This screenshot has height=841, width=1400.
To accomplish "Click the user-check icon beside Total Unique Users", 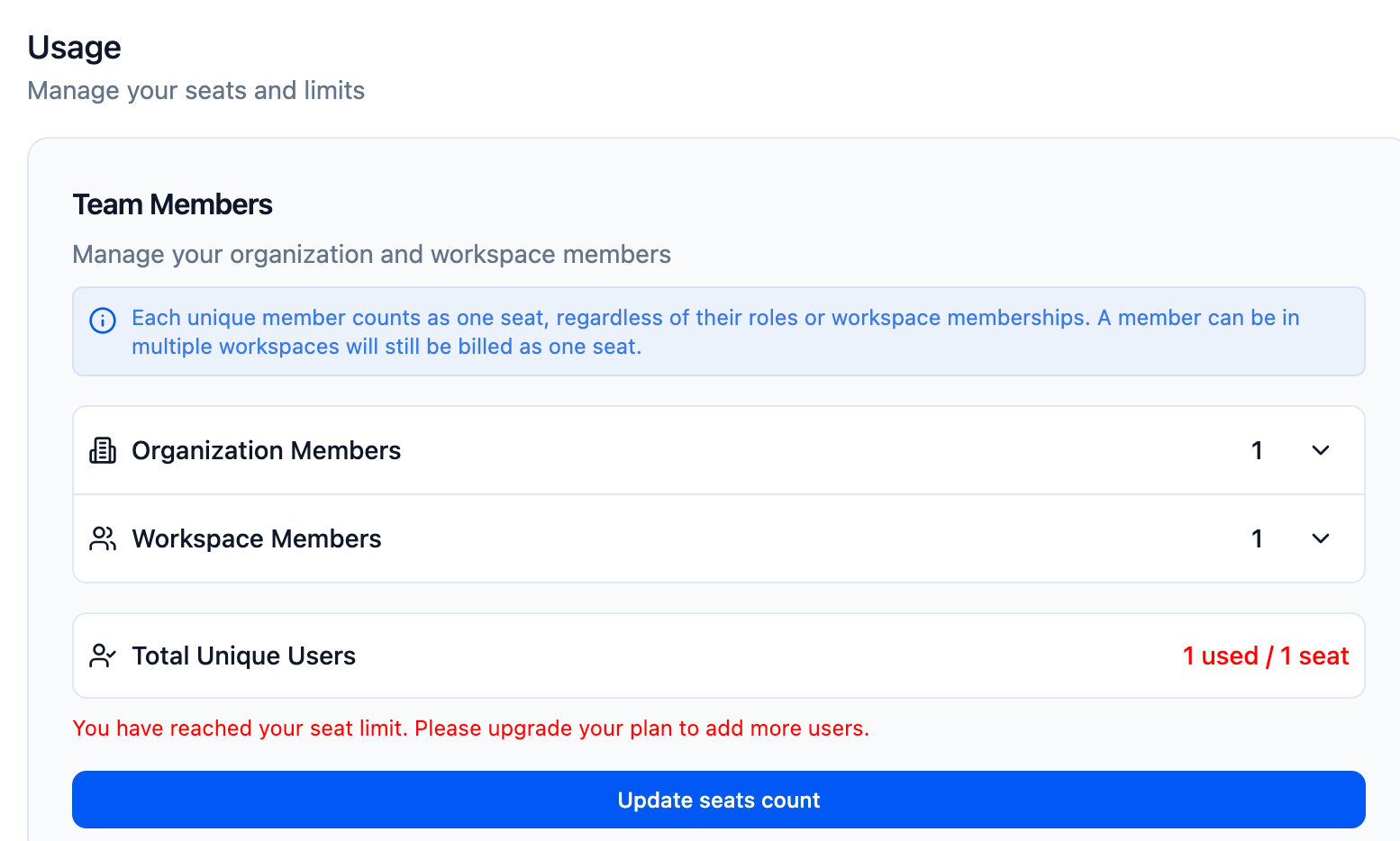I will [x=103, y=656].
